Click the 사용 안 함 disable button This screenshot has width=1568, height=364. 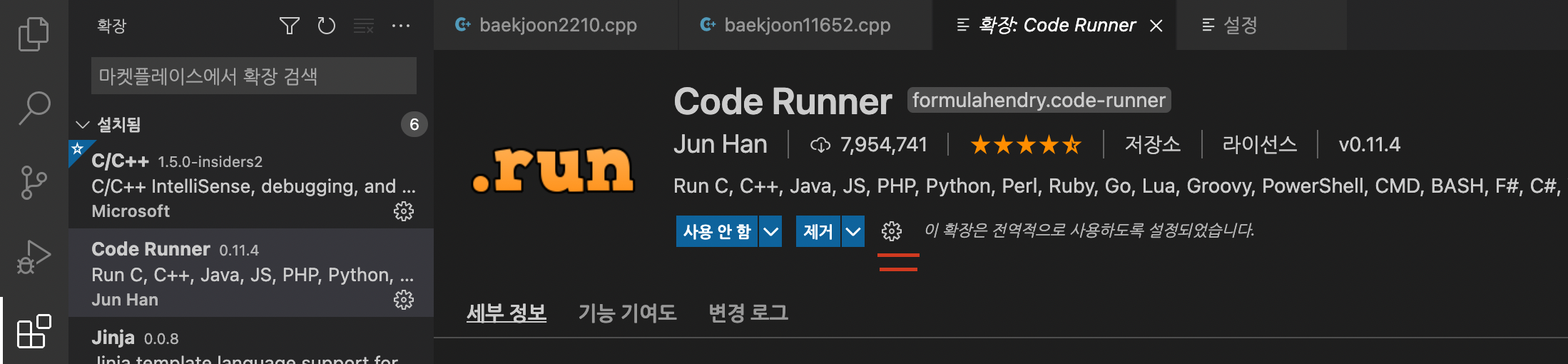click(717, 231)
